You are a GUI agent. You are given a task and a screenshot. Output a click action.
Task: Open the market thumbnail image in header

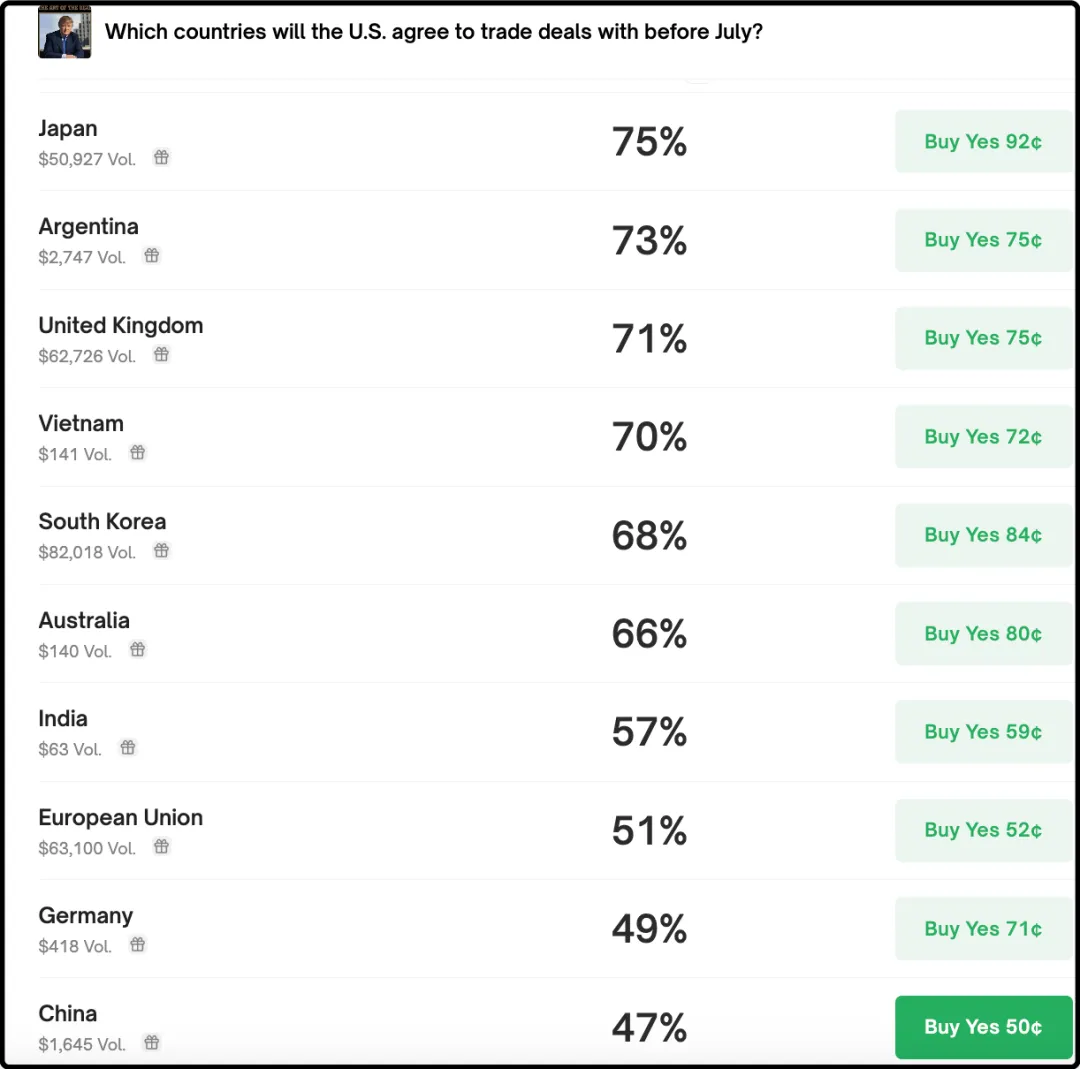click(x=65, y=31)
